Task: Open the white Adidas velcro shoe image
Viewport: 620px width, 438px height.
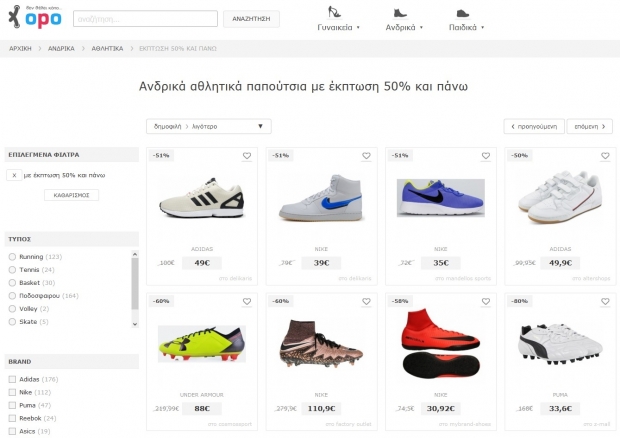Action: [x=560, y=197]
